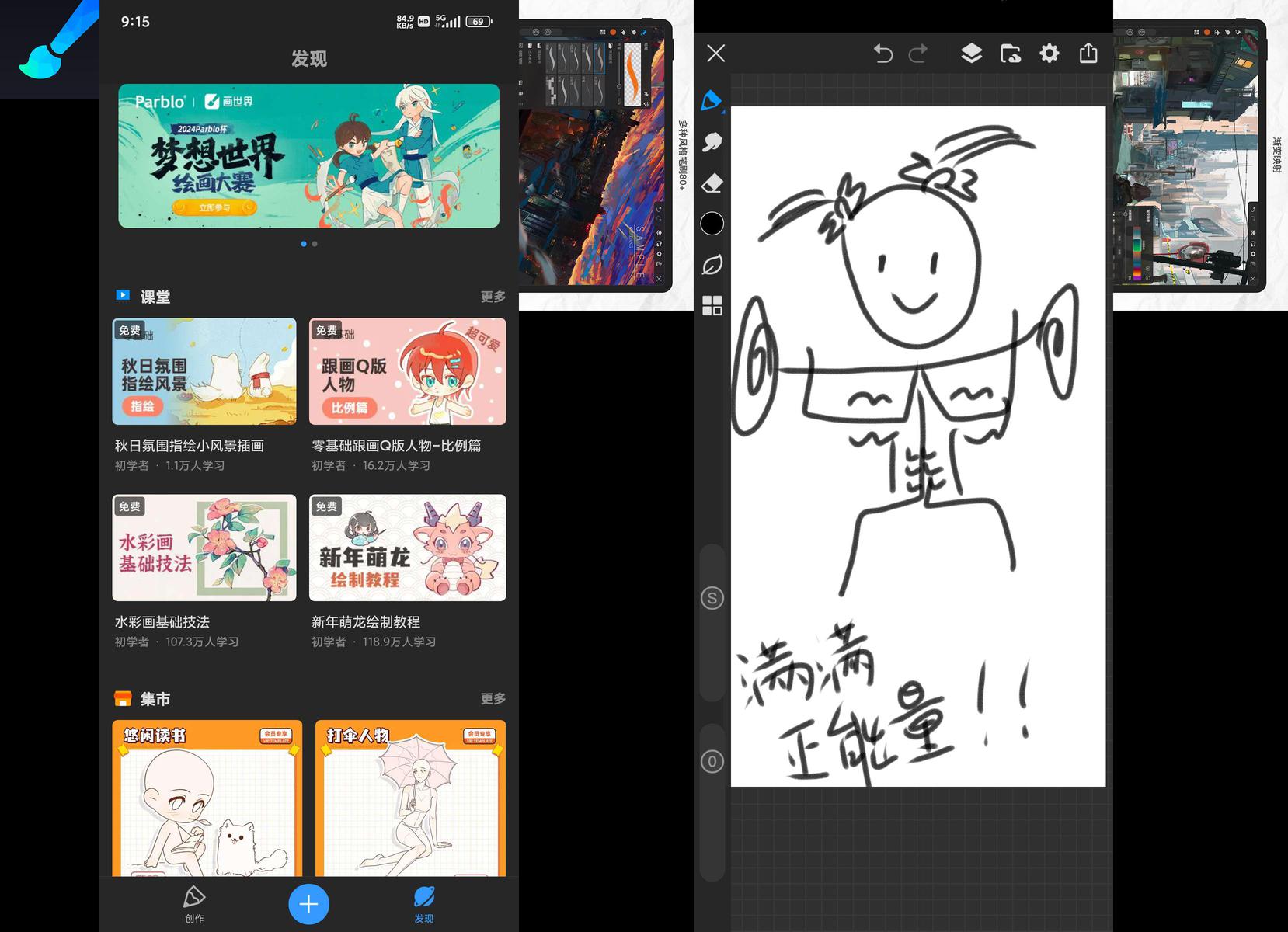
Task: Expand 更多 next to 集市
Action: pyautogui.click(x=493, y=699)
